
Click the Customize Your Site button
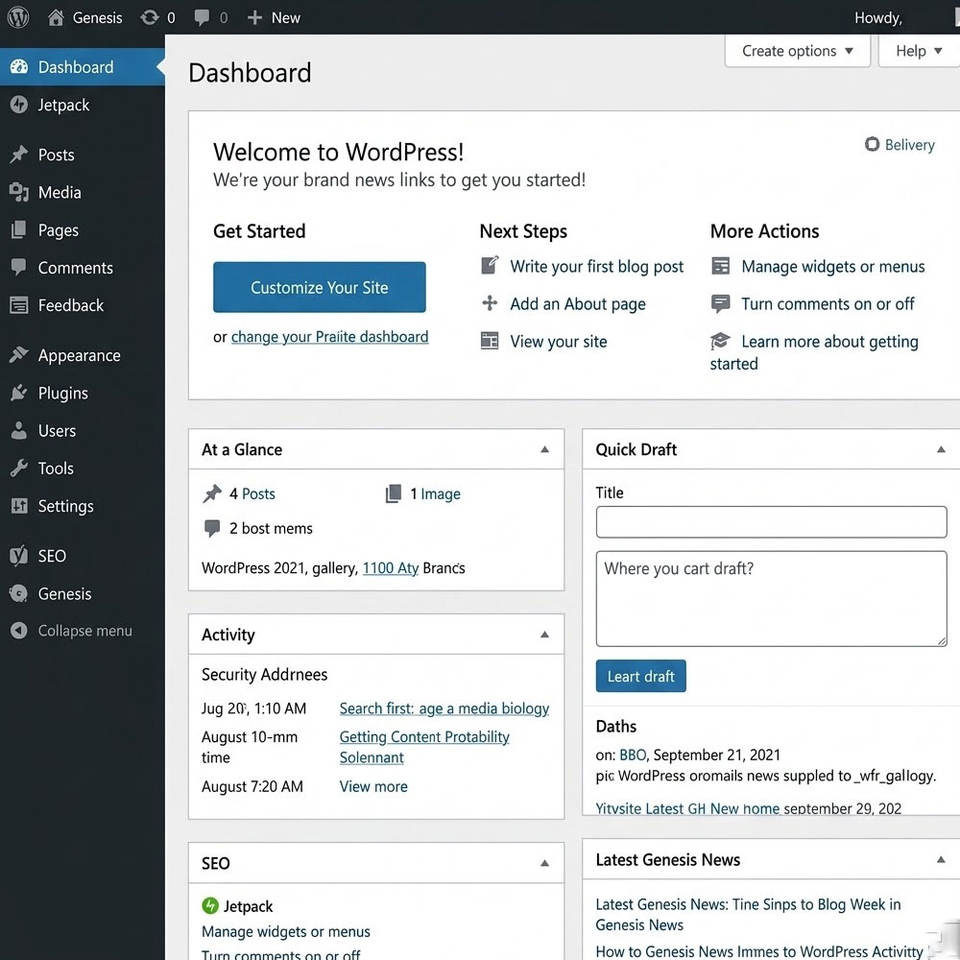click(x=319, y=287)
